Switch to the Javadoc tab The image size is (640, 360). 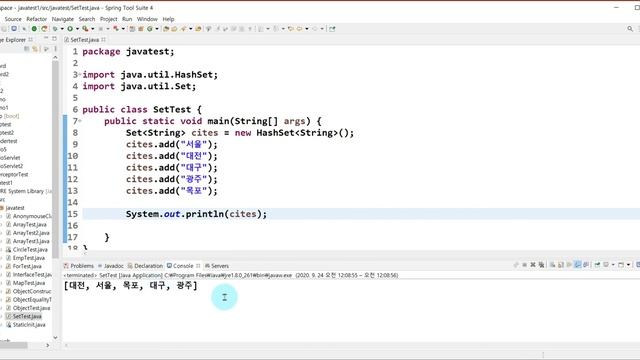pos(111,266)
